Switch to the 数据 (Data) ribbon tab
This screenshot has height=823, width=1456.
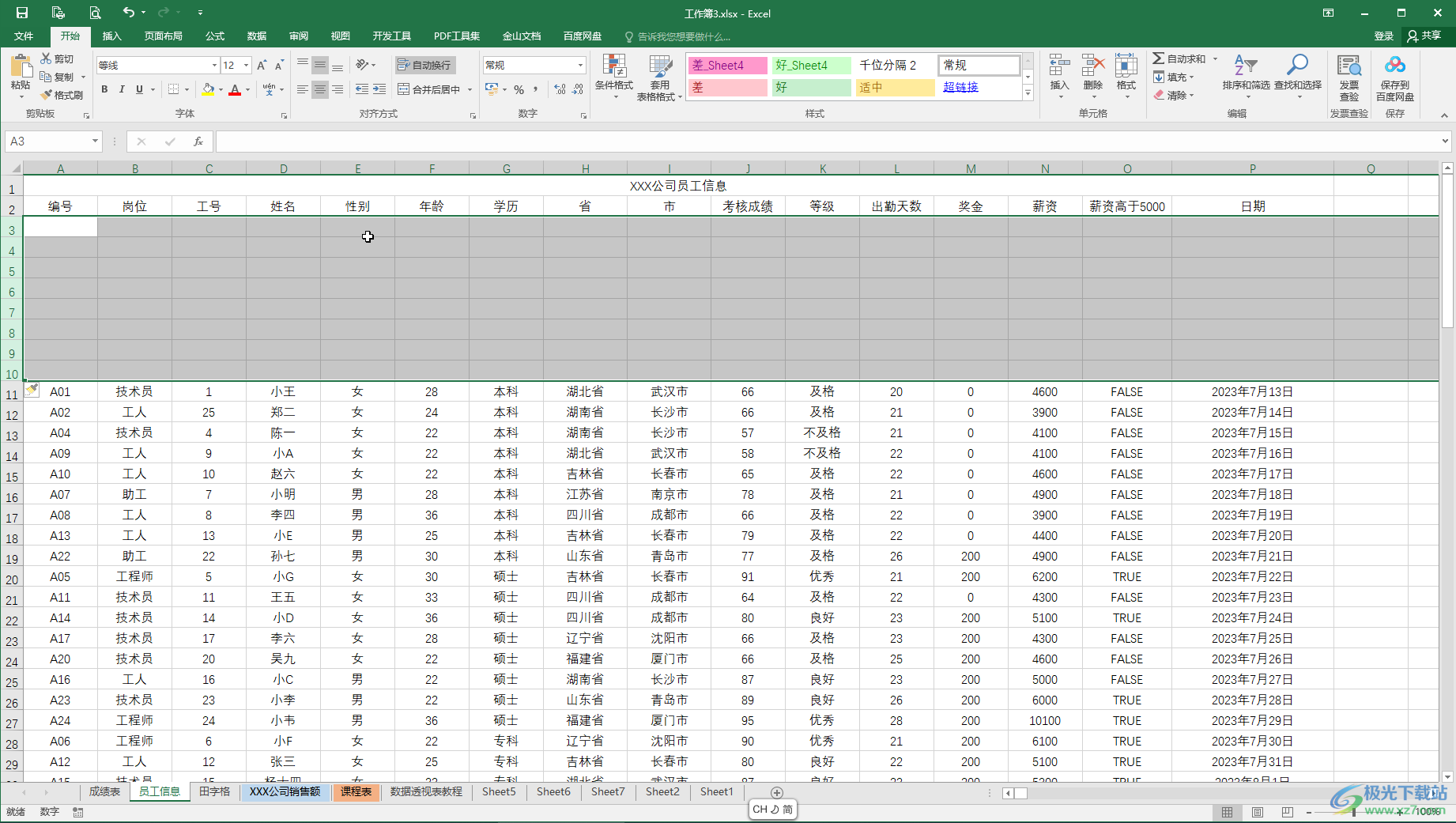257,36
